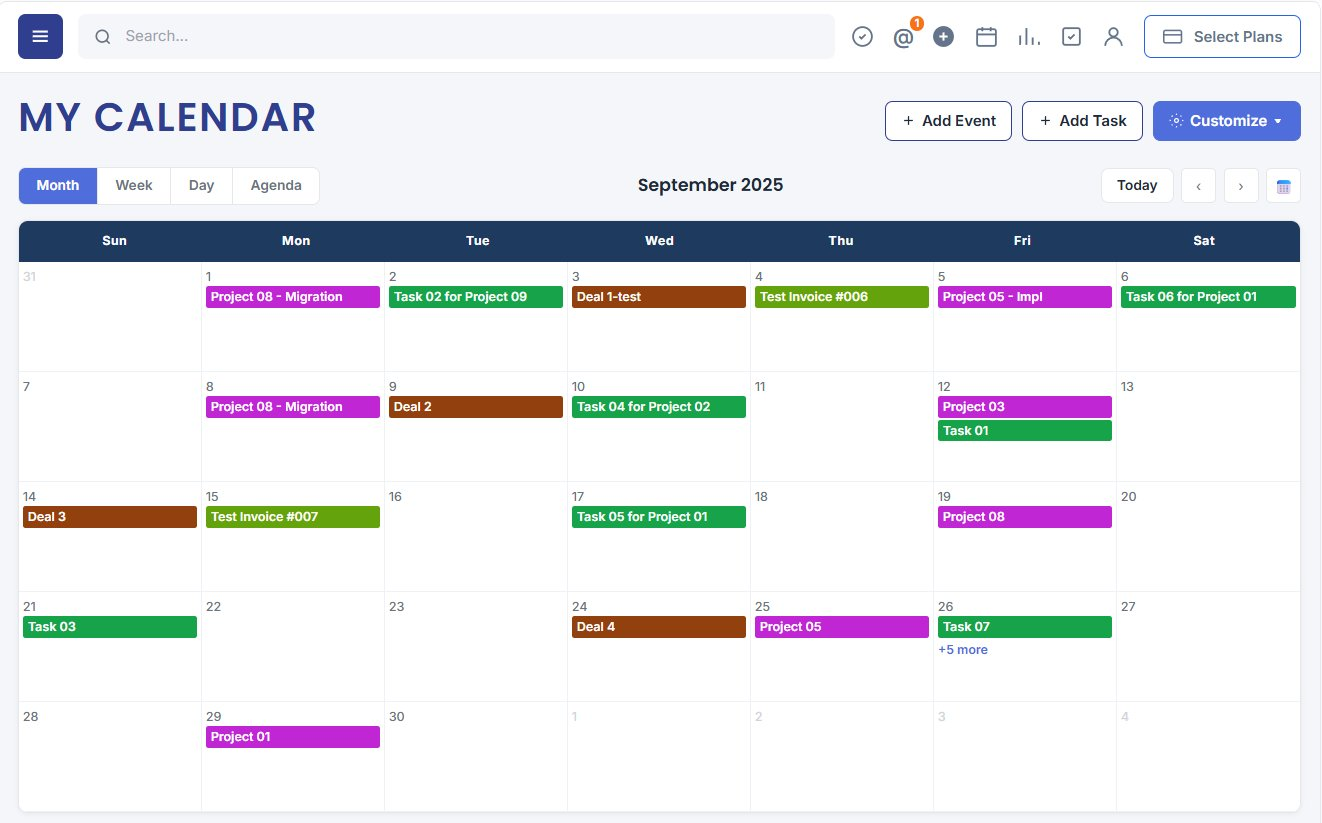The height and width of the screenshot is (823, 1322).
Task: Select the date number 22
Action: pyautogui.click(x=213, y=606)
